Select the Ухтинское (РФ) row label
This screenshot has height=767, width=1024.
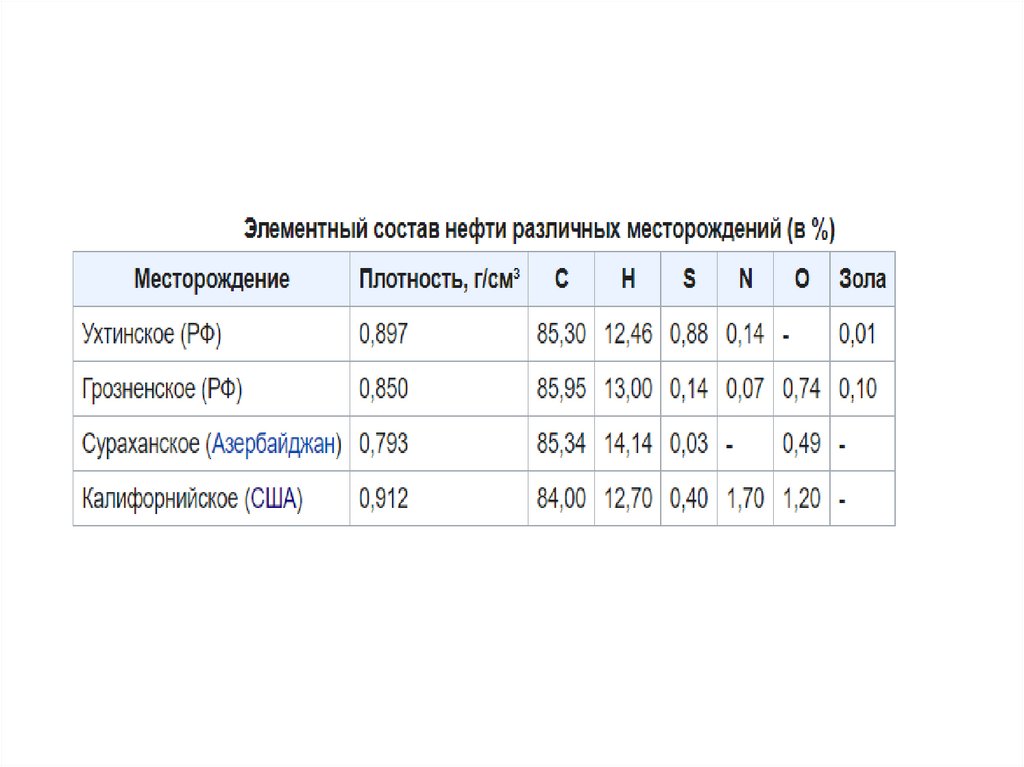point(152,334)
